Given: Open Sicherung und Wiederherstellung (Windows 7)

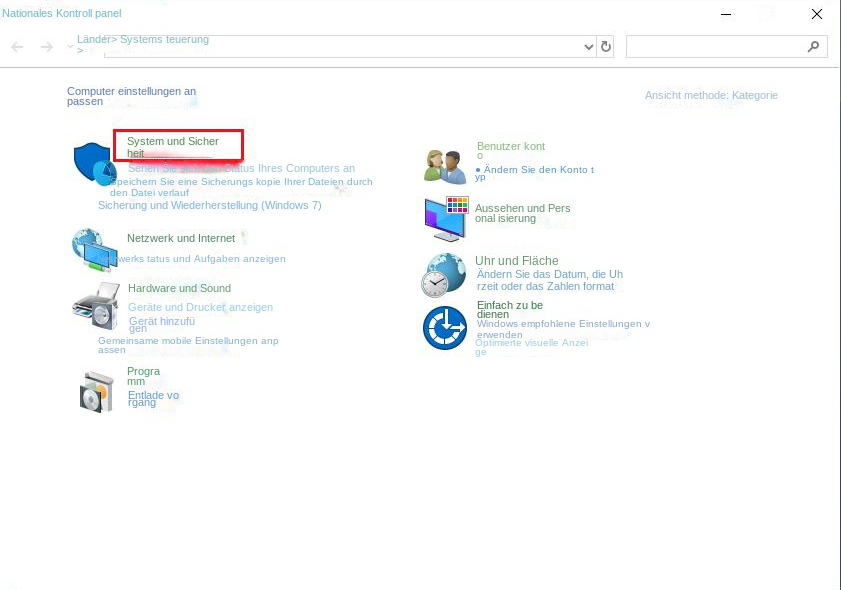Looking at the screenshot, I should [x=209, y=205].
